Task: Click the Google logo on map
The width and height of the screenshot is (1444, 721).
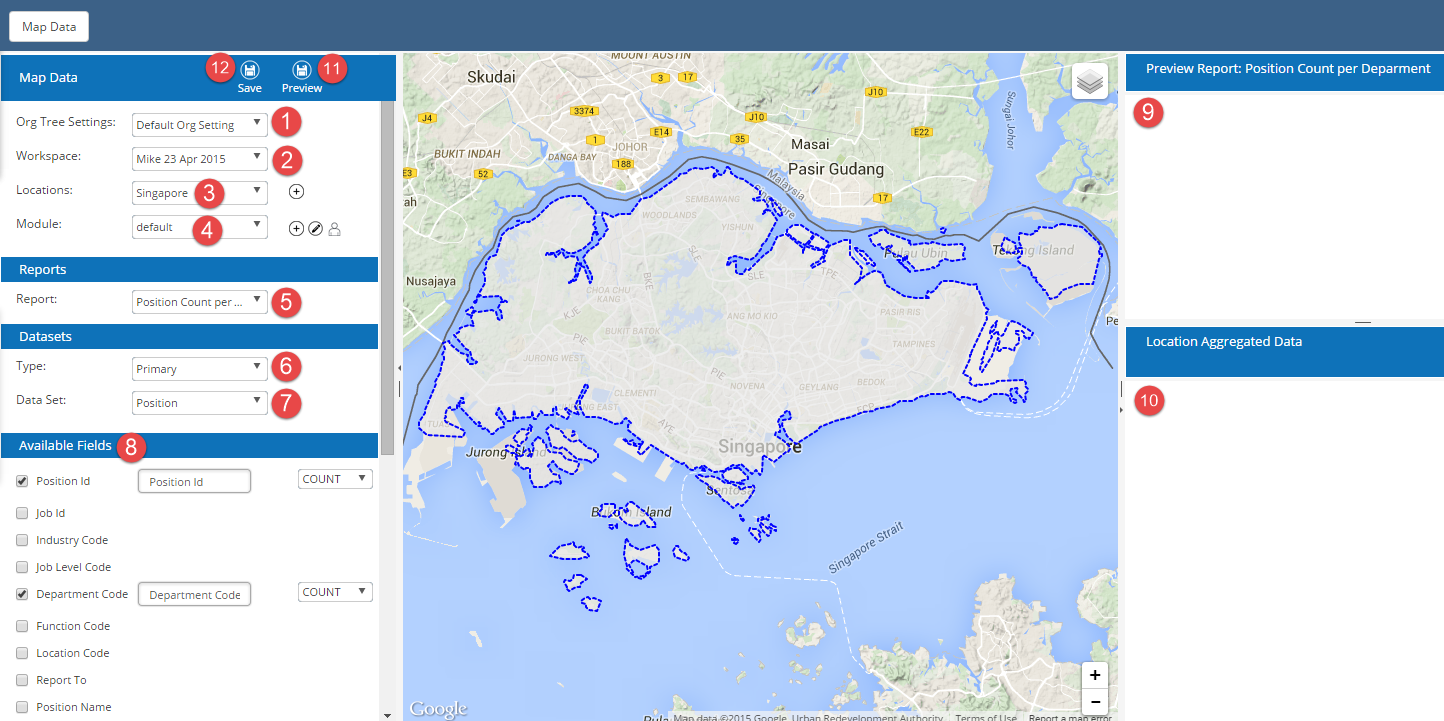Action: pos(438,709)
